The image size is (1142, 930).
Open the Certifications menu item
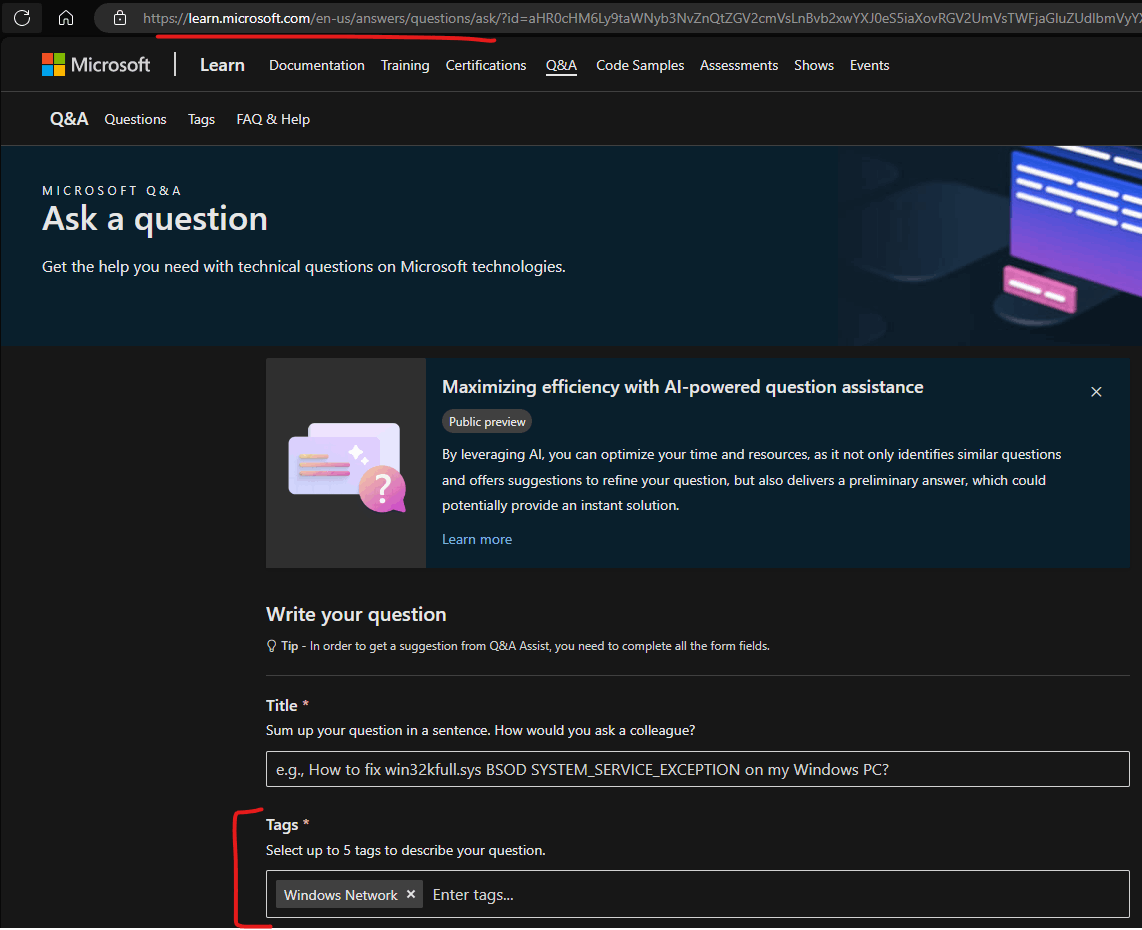point(486,65)
